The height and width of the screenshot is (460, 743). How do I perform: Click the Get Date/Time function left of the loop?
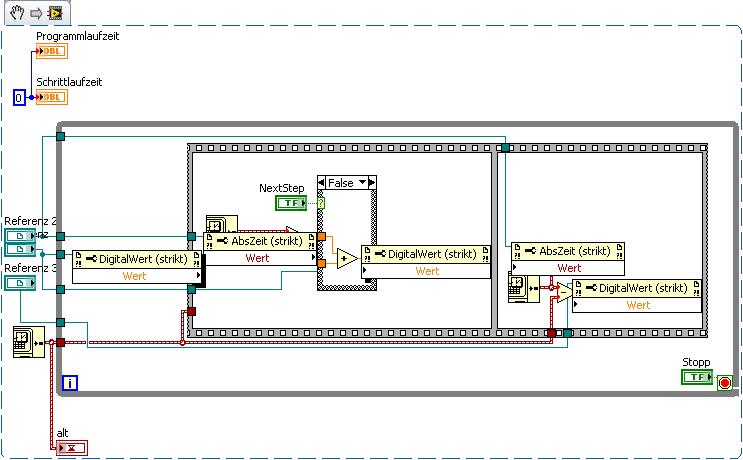point(29,342)
